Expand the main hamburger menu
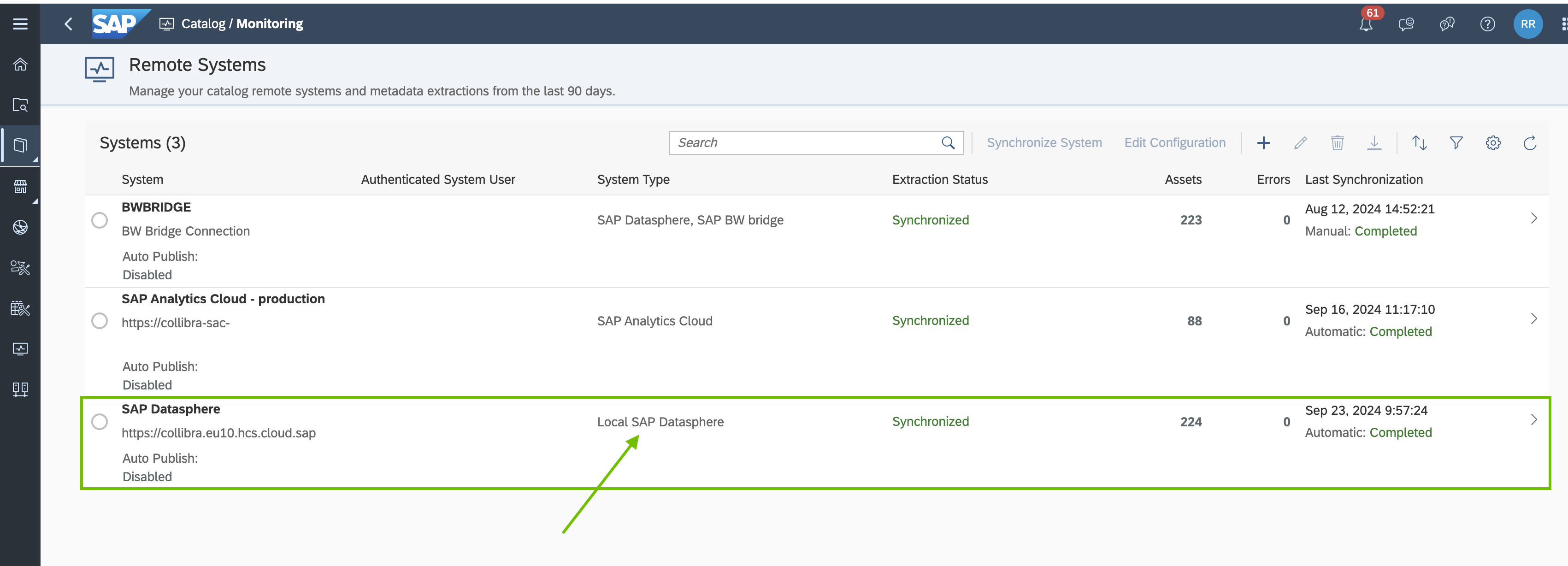Viewport: 1568px width, 566px height. click(20, 24)
